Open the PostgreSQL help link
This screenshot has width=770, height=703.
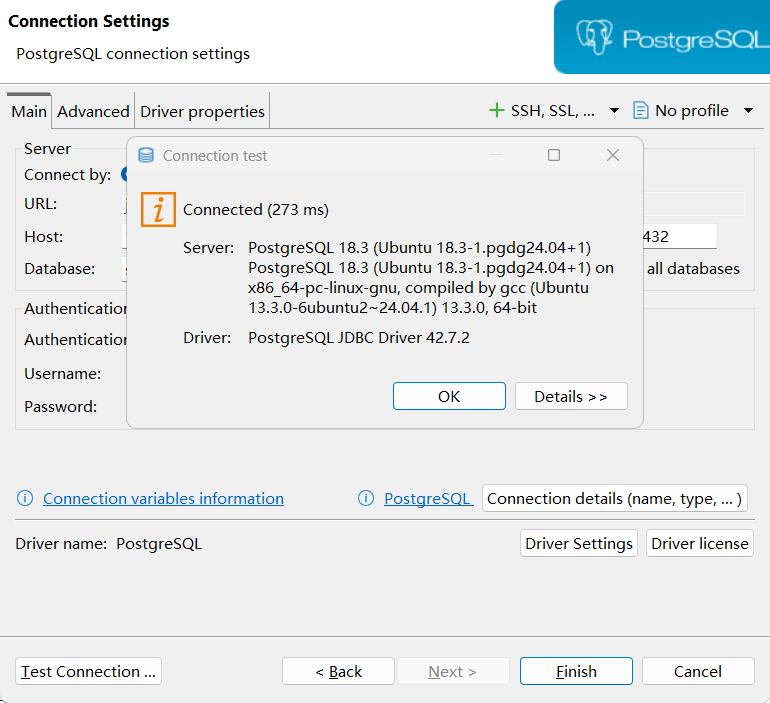427,498
